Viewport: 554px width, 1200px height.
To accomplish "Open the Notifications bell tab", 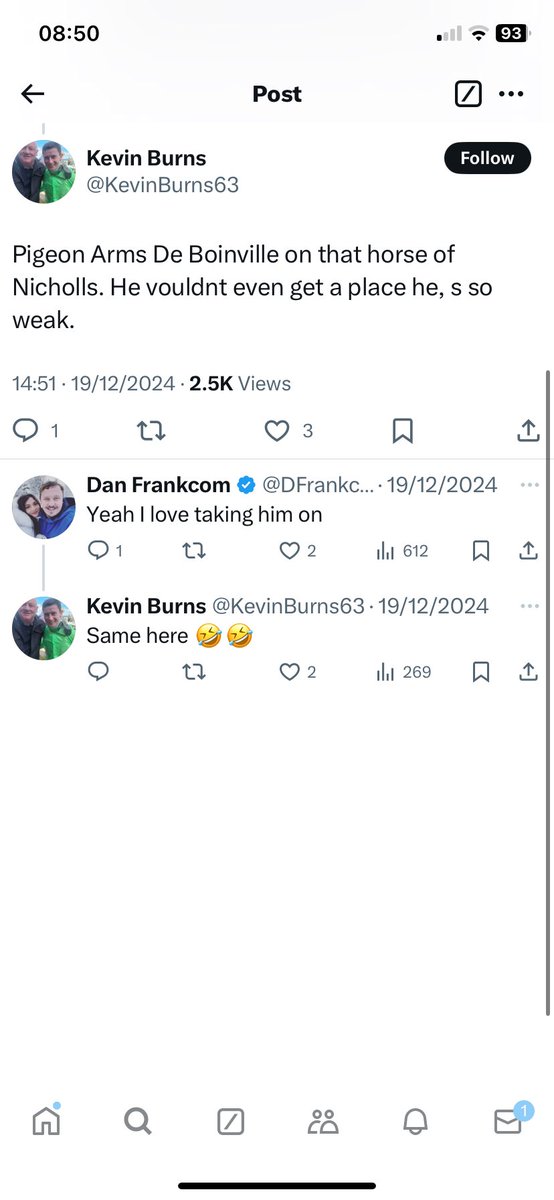I will pos(415,1122).
